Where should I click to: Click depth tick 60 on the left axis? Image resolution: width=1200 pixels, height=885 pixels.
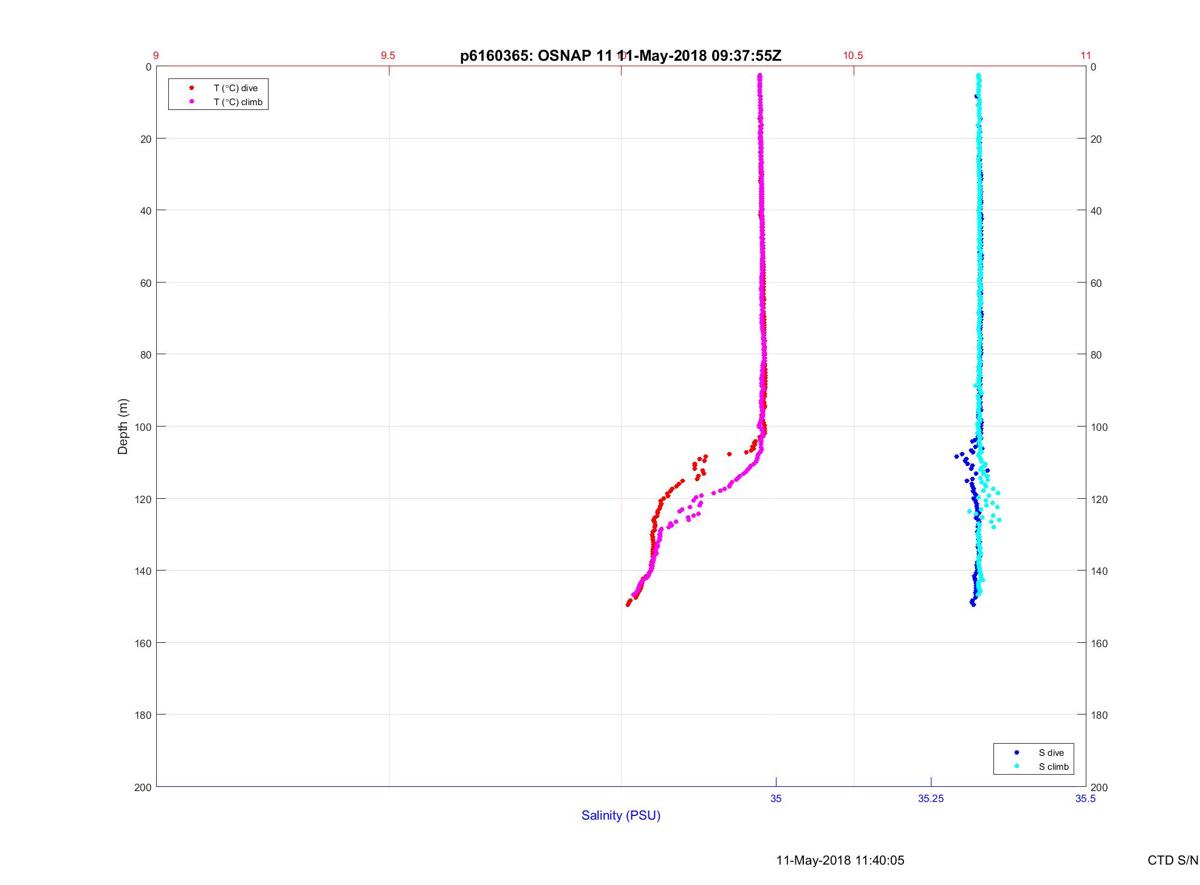tap(145, 283)
